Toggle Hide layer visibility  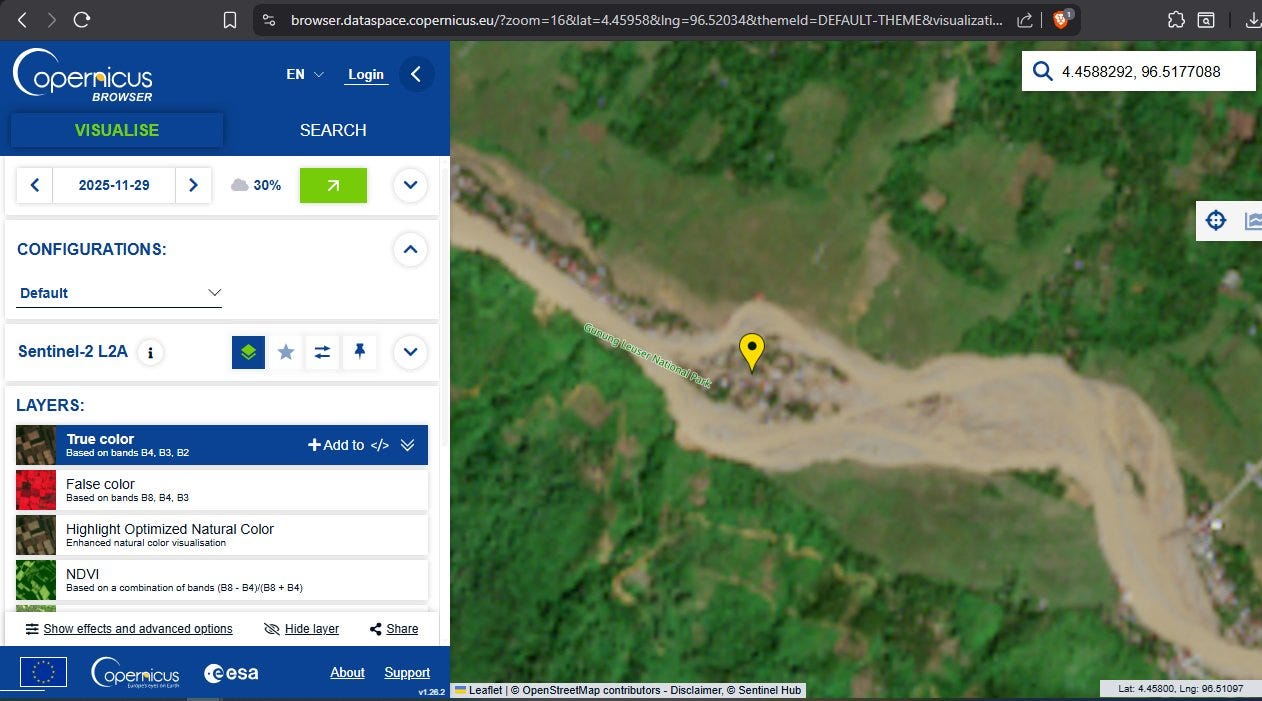301,629
